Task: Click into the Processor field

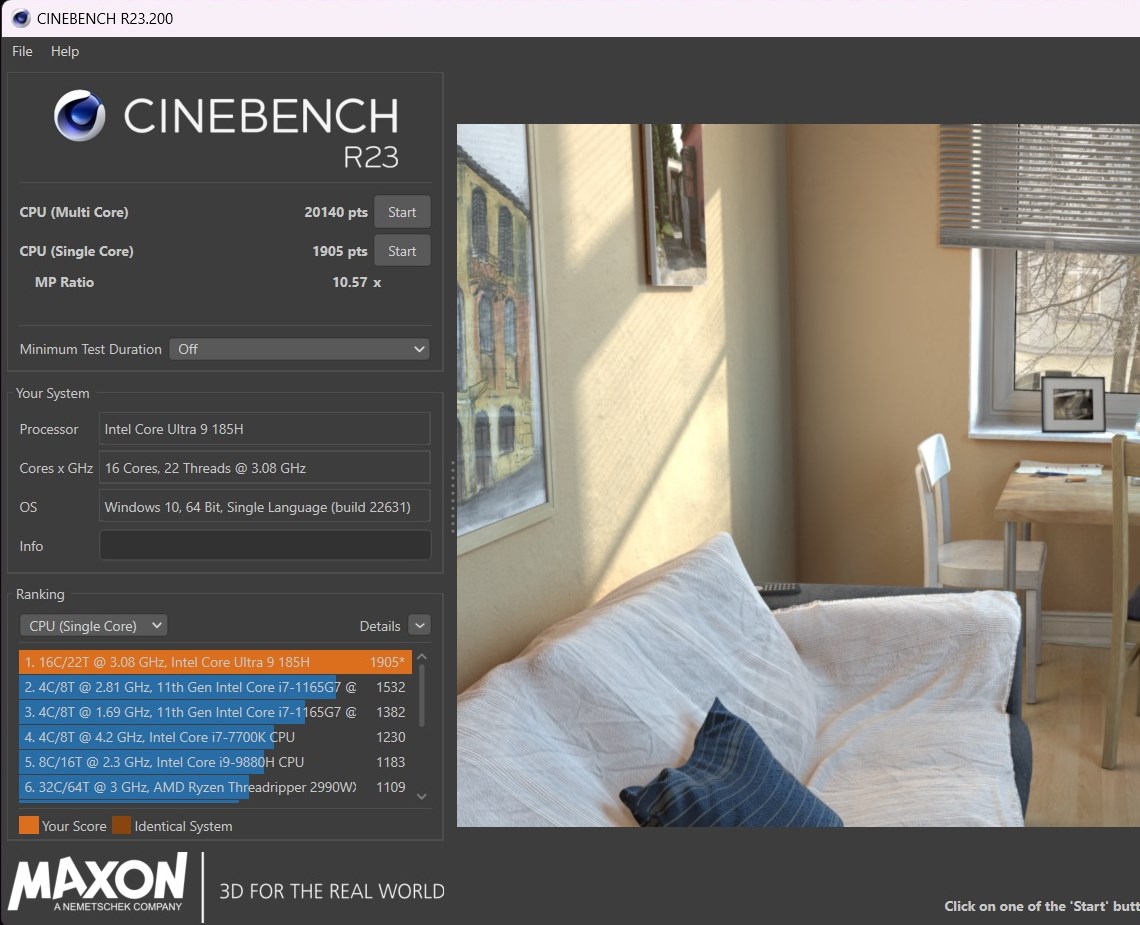Action: coord(265,429)
